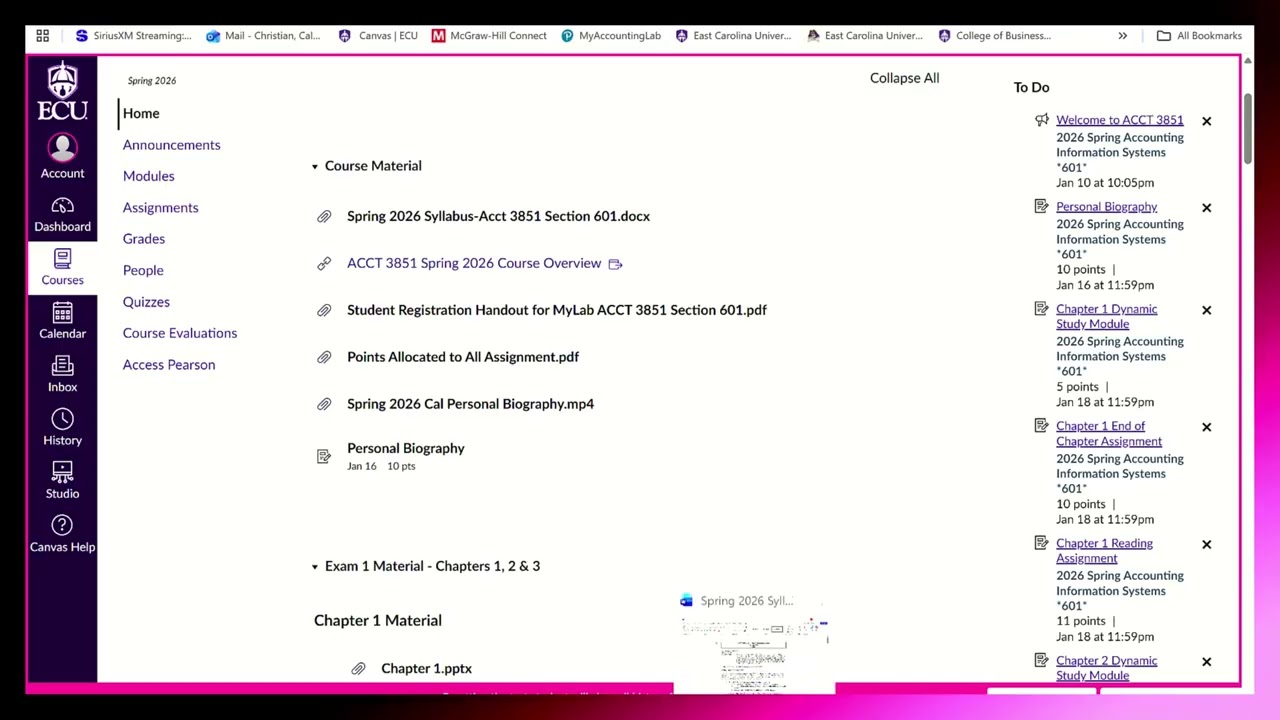1280x720 pixels.
Task: Dismiss Chapter 1 Reading Assignment to-do
Action: (x=1206, y=545)
